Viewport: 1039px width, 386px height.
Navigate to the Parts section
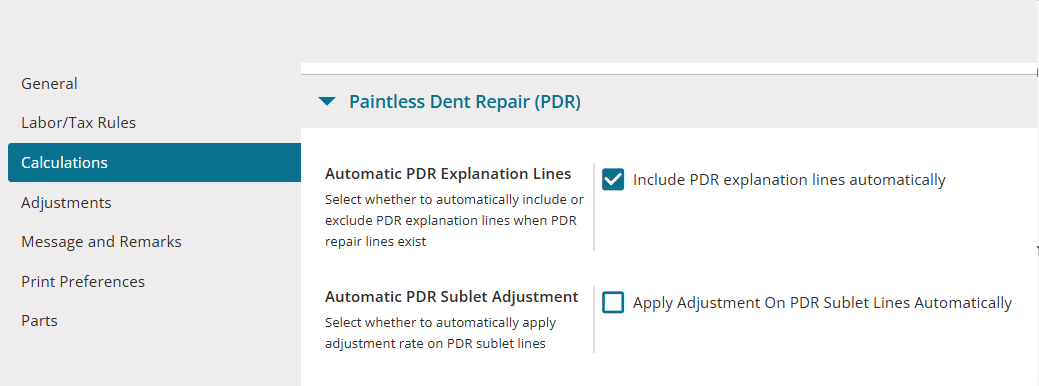pyautogui.click(x=39, y=321)
